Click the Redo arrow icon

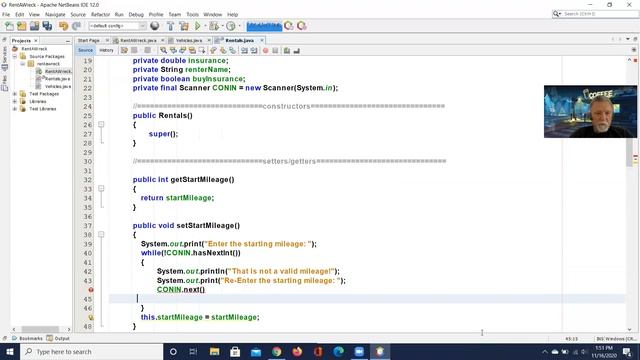[76, 26]
